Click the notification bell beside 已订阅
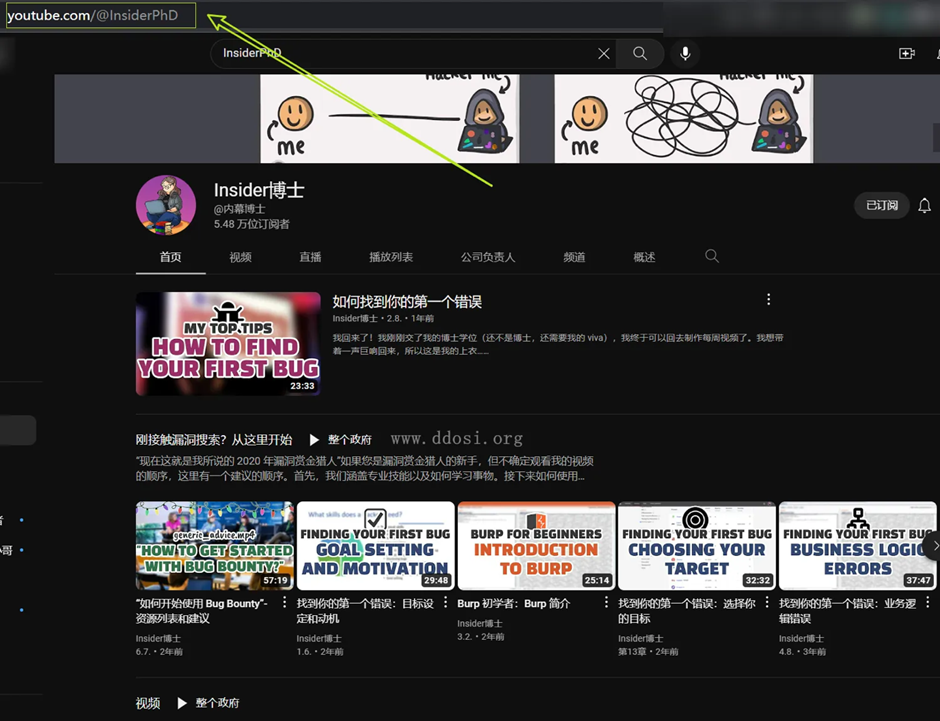Screen dimensions: 940x721 pyautogui.click(x=924, y=206)
